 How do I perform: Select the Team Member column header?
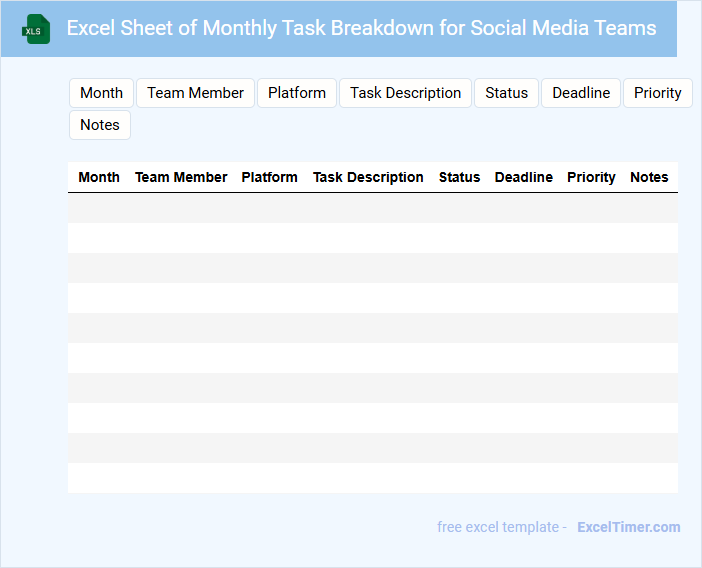(x=181, y=177)
